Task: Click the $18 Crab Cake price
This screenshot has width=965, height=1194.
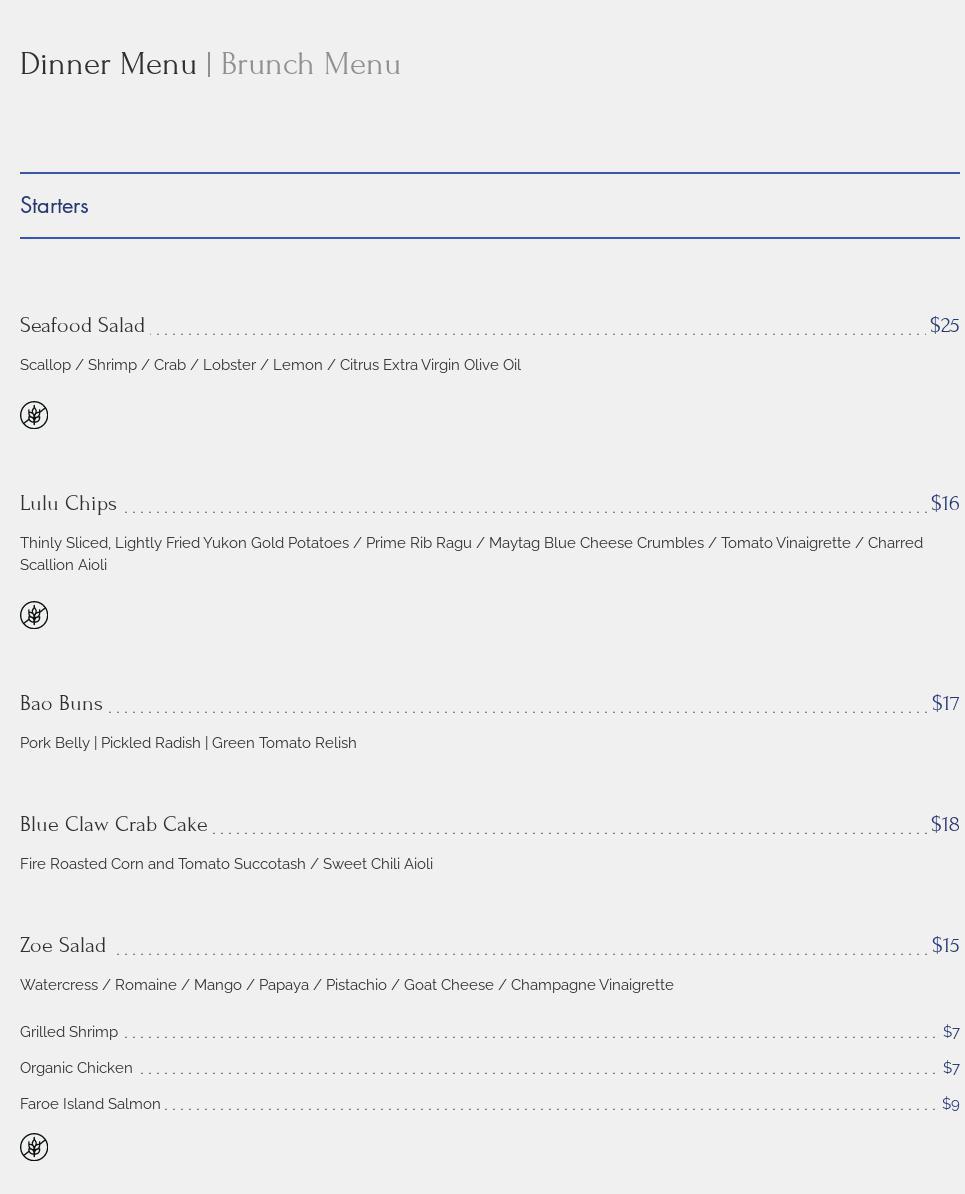Action: coord(944,825)
